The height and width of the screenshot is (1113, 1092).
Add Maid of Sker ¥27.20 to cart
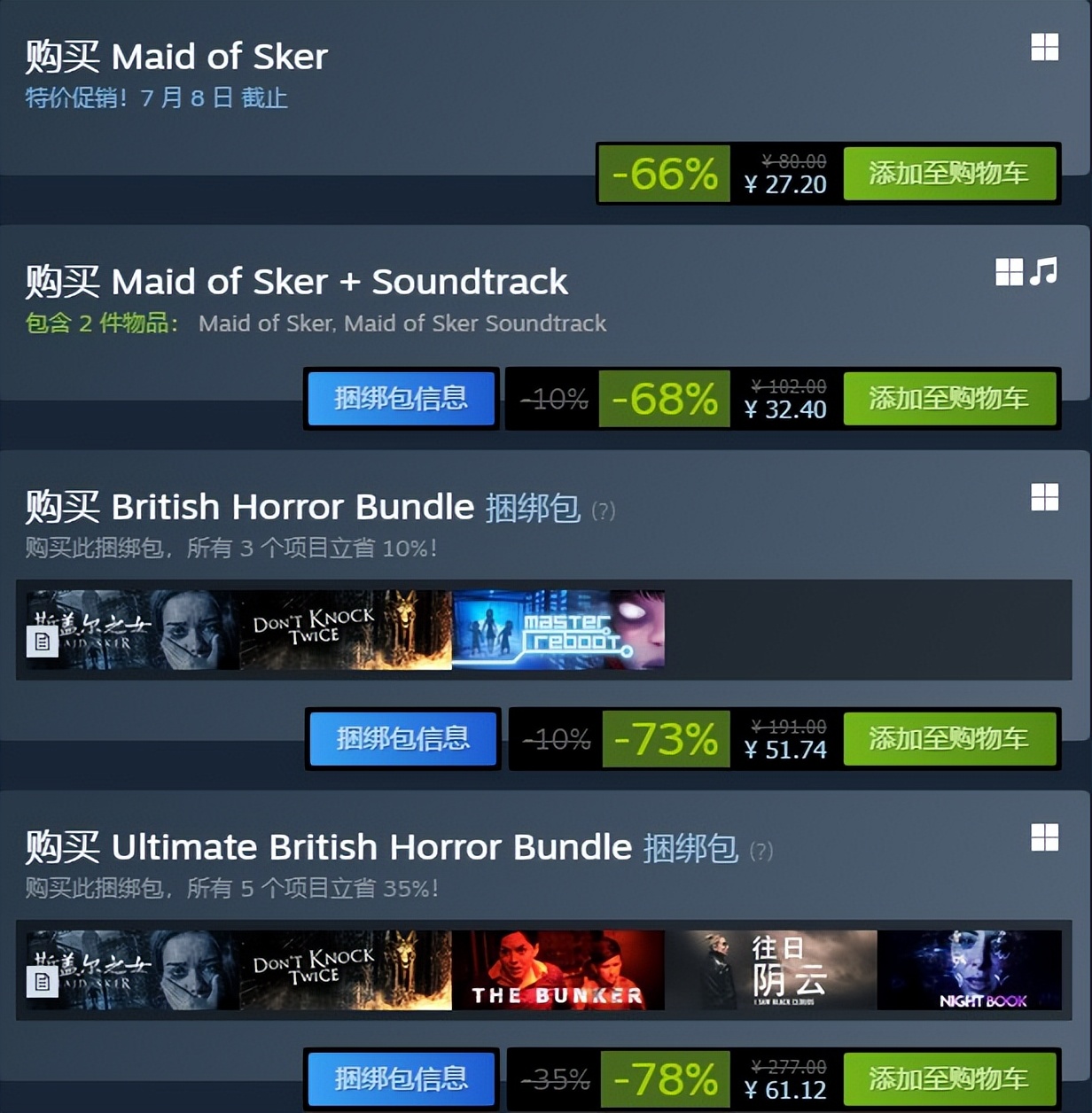tap(949, 174)
